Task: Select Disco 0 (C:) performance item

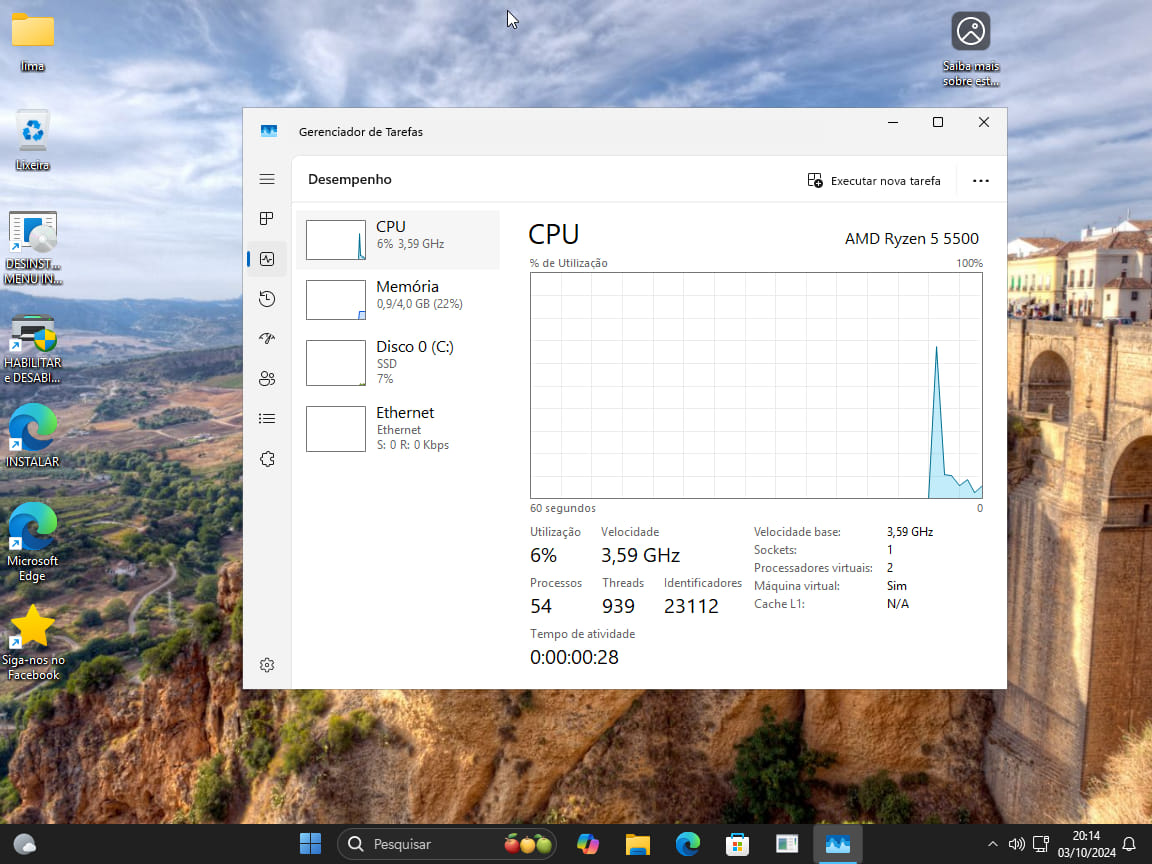Action: pyautogui.click(x=398, y=362)
